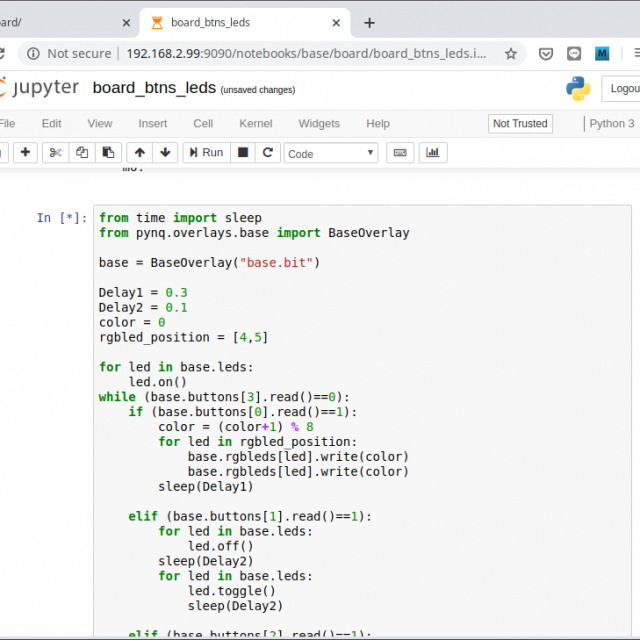
Task: Restart the kernel with the circular arrow icon
Action: pyautogui.click(x=267, y=153)
